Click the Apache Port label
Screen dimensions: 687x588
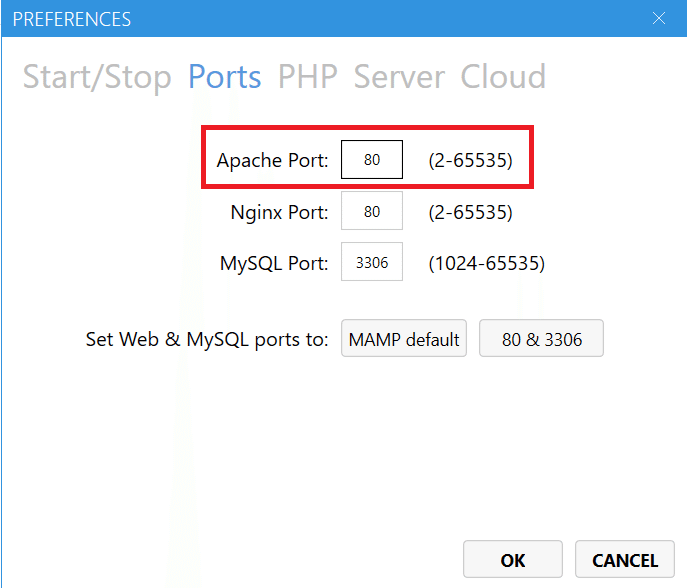pos(272,160)
